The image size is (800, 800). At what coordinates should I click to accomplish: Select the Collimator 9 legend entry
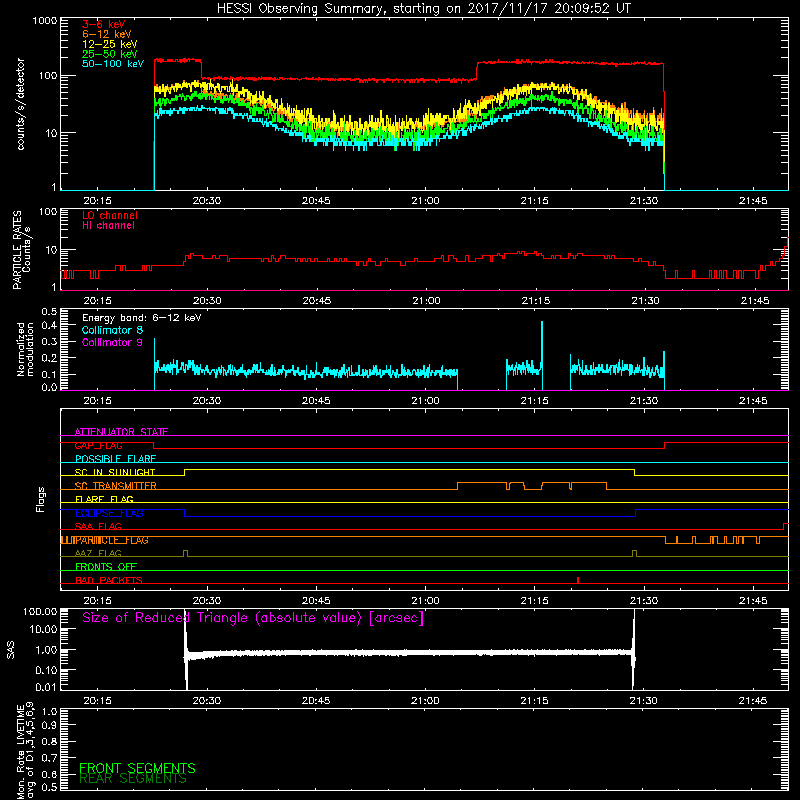coord(112,342)
